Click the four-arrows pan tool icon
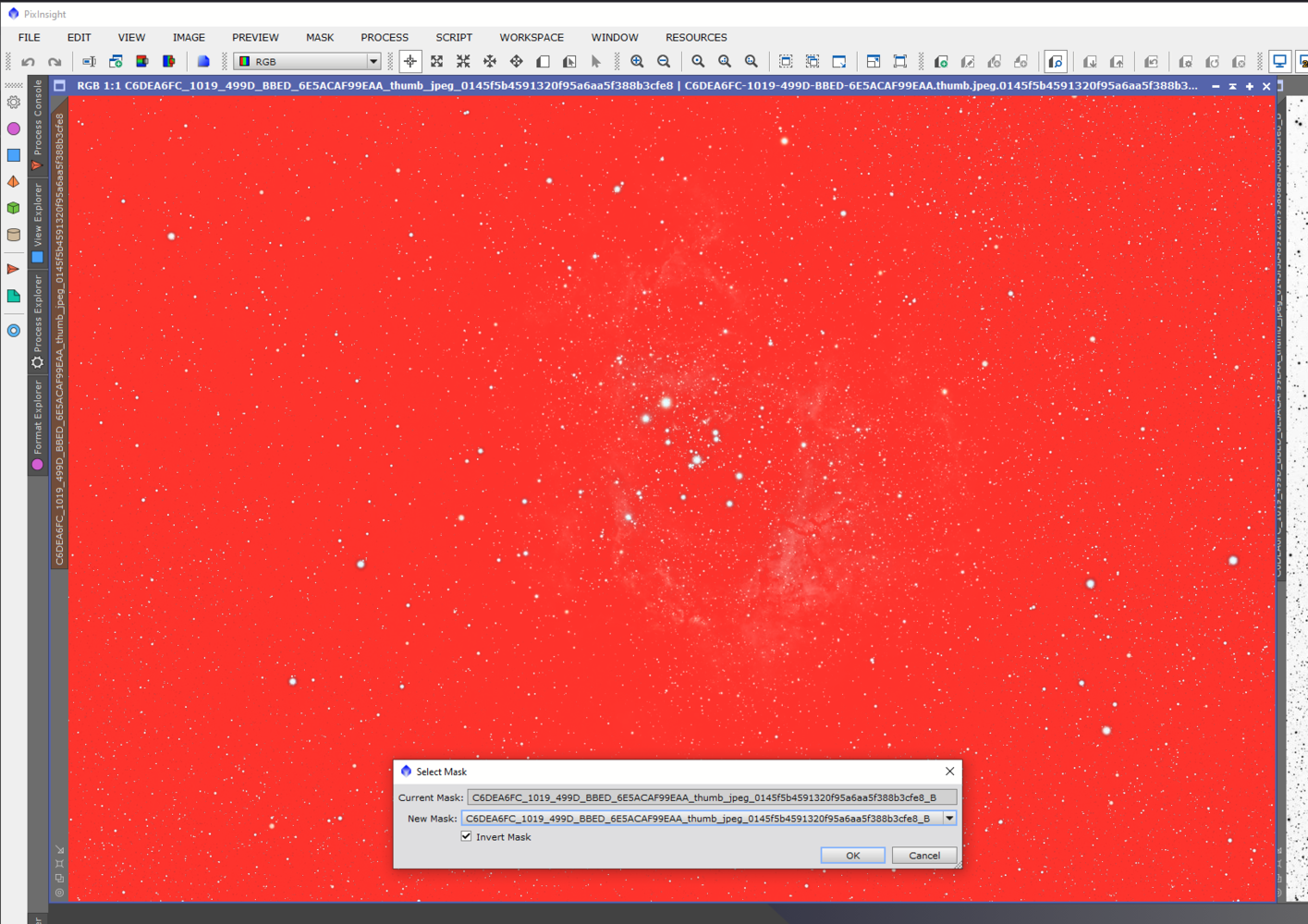This screenshot has height=924, width=1308. tap(517, 62)
